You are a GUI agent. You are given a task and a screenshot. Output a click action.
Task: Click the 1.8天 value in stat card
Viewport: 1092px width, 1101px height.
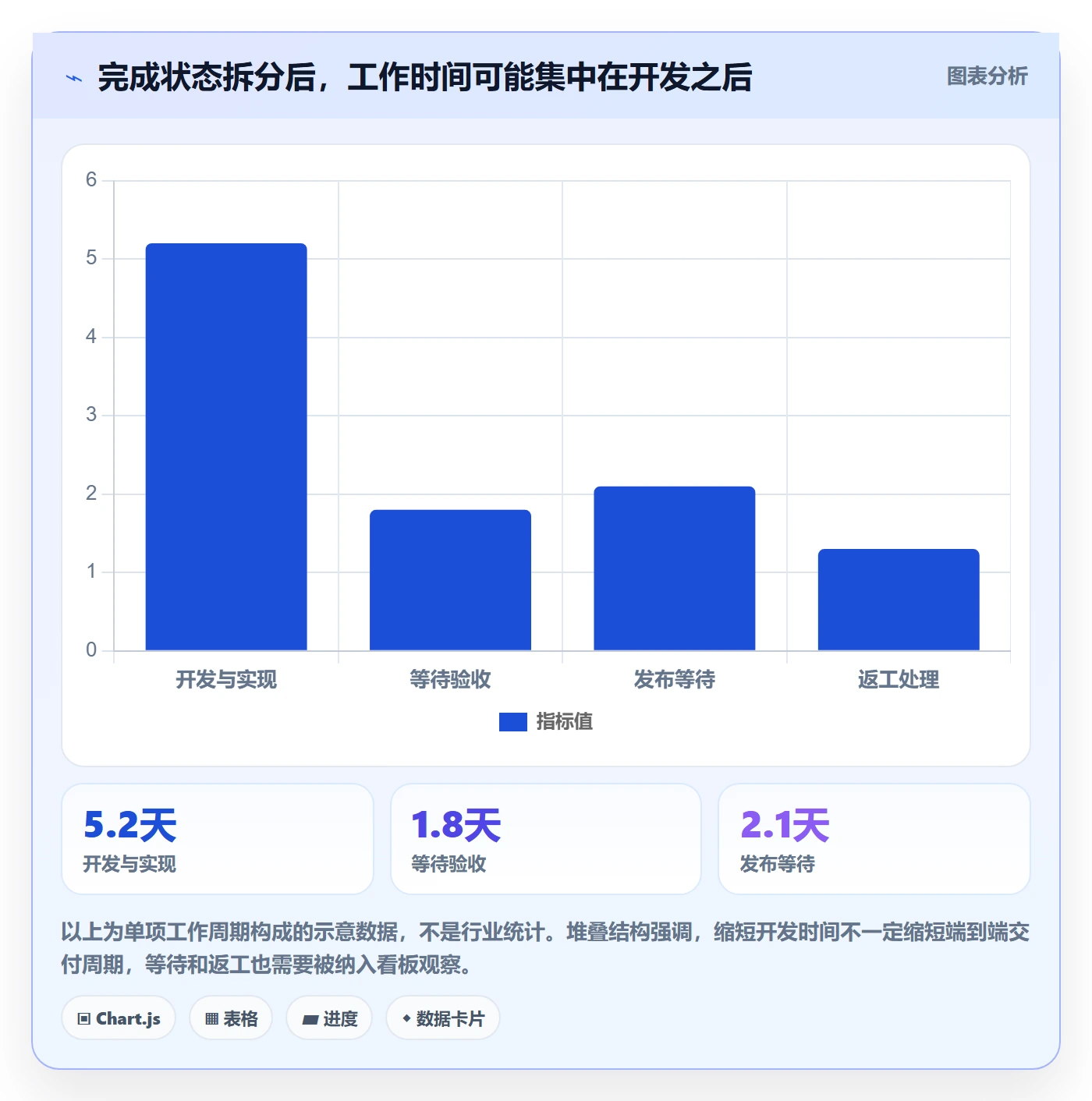tap(456, 825)
